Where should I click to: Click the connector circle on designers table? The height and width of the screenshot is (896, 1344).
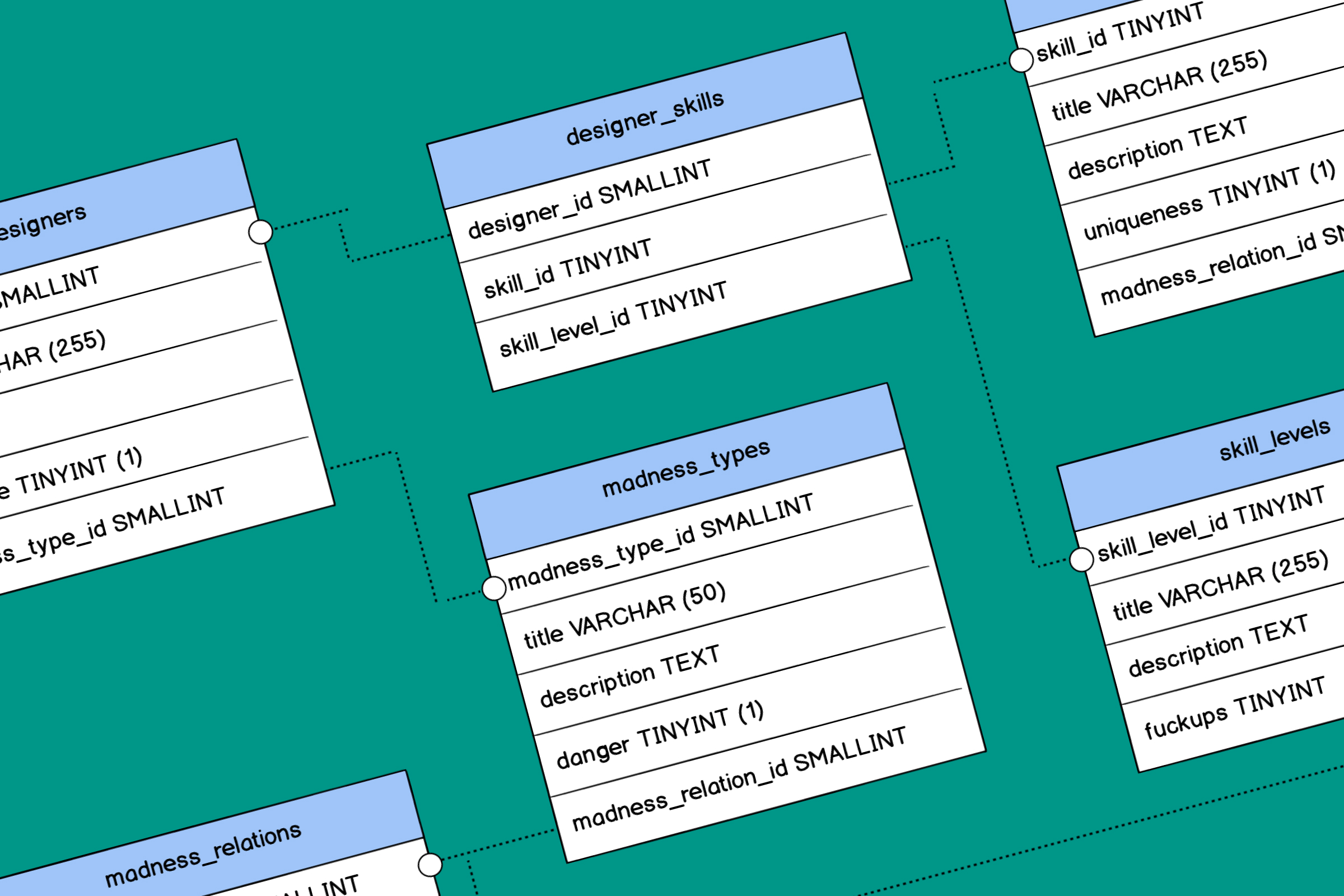(x=260, y=232)
